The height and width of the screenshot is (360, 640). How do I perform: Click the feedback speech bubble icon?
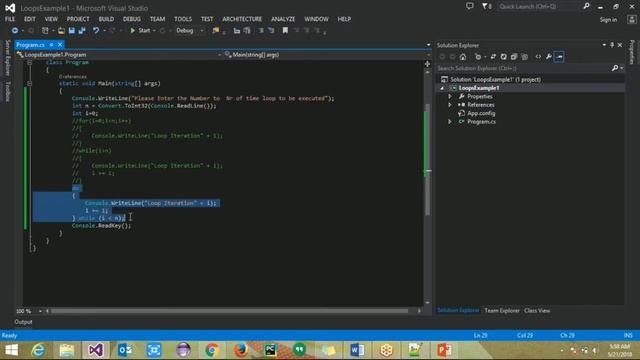click(x=470, y=6)
